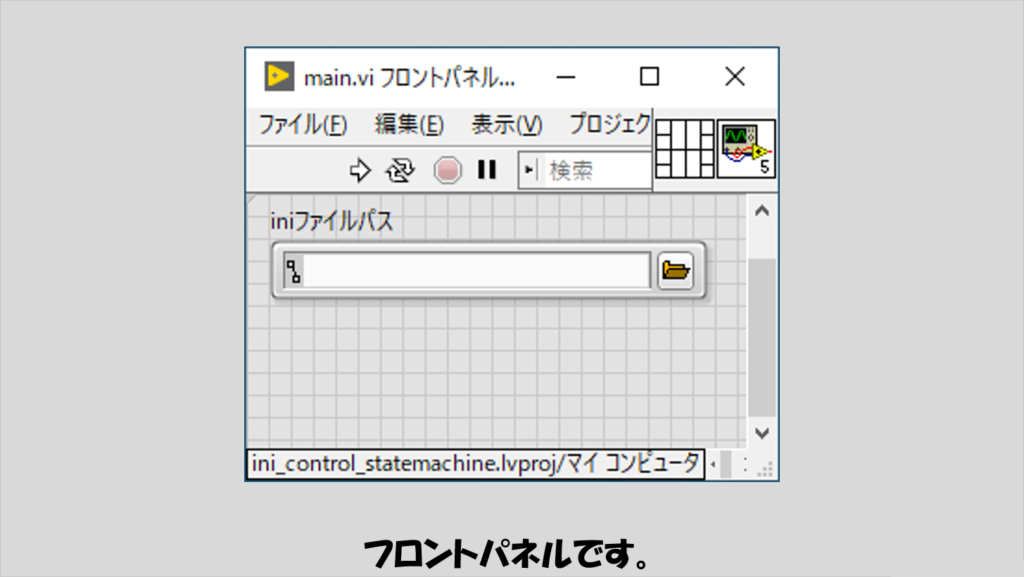The width and height of the screenshot is (1024, 577).
Task: Click the VI icon thumbnail
Action: click(746, 148)
